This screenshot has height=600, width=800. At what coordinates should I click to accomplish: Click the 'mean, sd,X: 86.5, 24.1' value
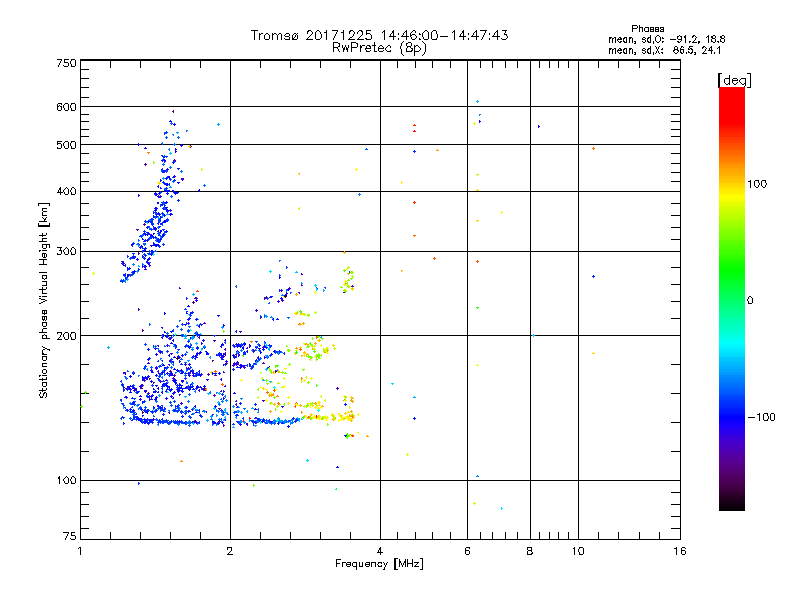coord(664,50)
